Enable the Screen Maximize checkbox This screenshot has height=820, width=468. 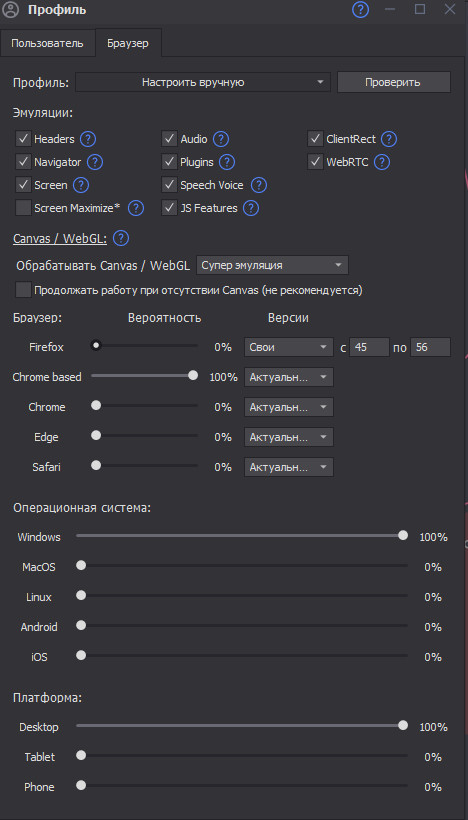23,208
